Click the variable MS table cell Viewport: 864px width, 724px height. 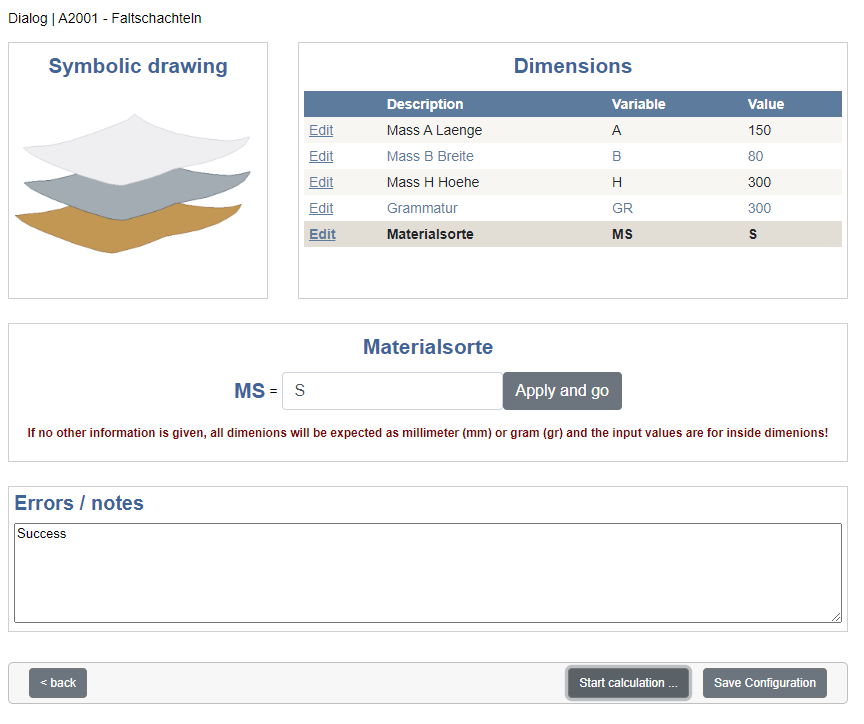pyautogui.click(x=622, y=234)
